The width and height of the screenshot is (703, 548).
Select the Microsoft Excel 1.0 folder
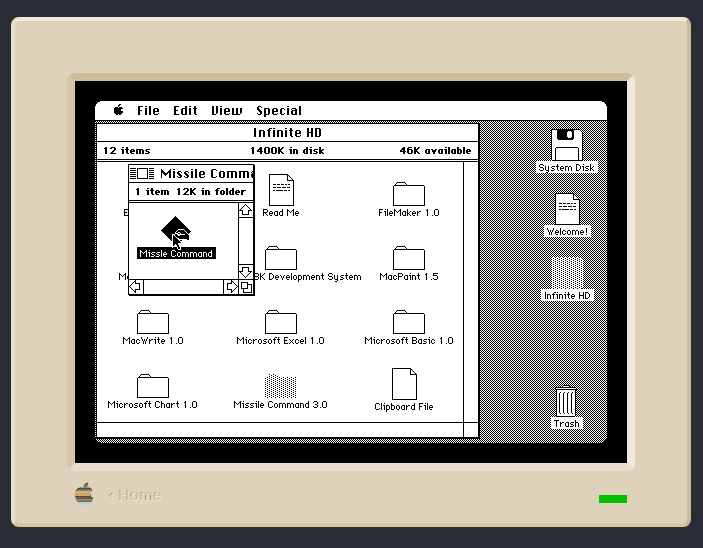[281, 322]
